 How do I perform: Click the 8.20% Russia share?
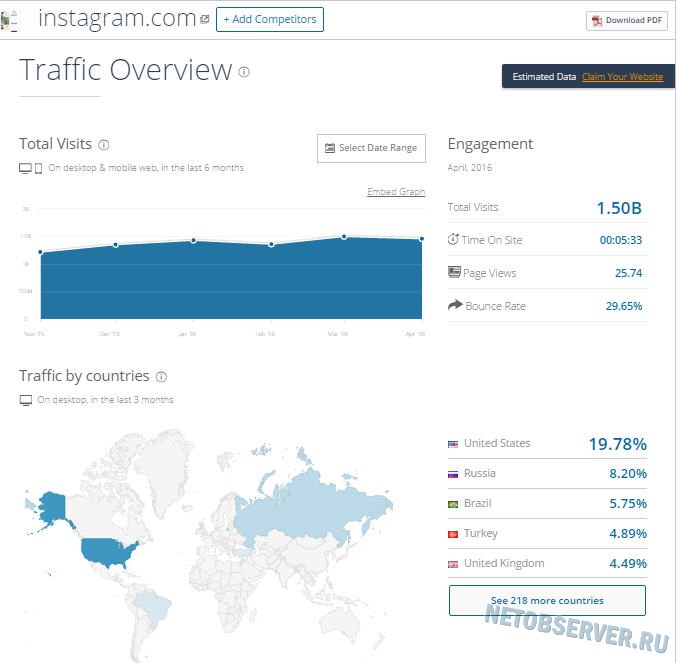pos(628,474)
